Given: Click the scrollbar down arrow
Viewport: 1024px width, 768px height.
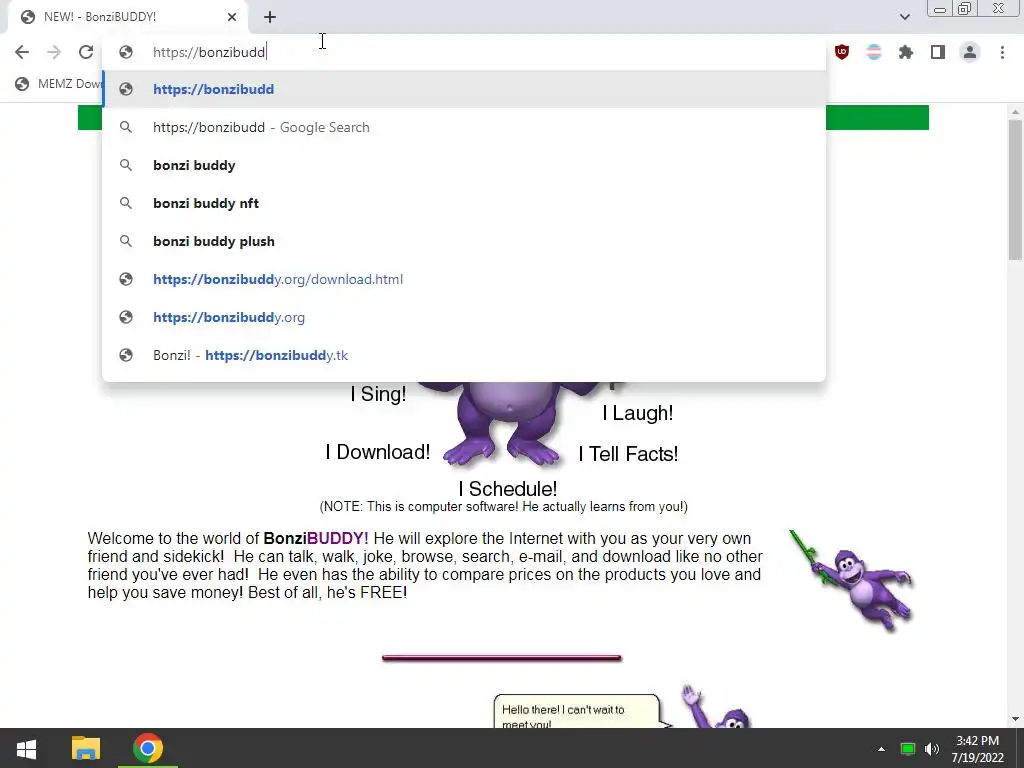Looking at the screenshot, I should (x=1015, y=719).
